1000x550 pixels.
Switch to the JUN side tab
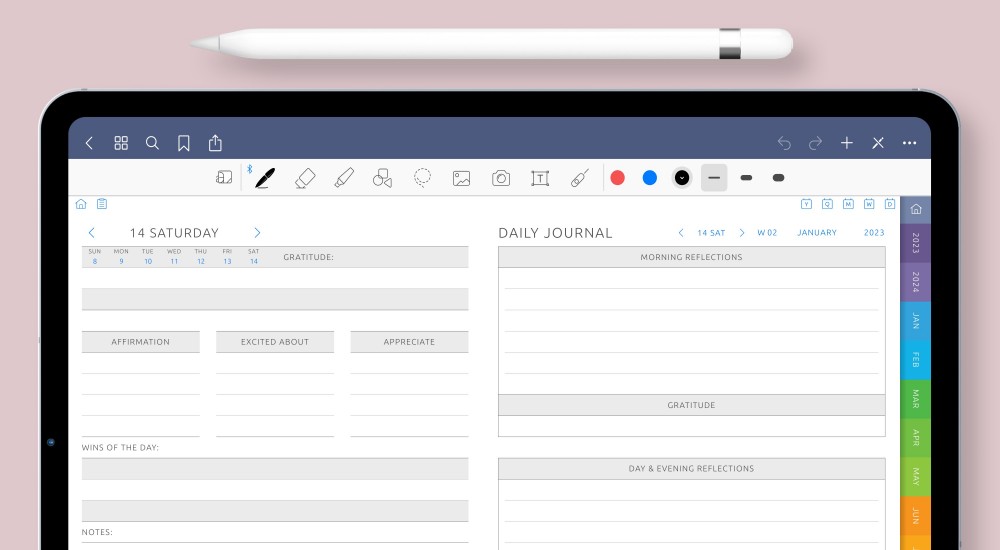(x=916, y=516)
